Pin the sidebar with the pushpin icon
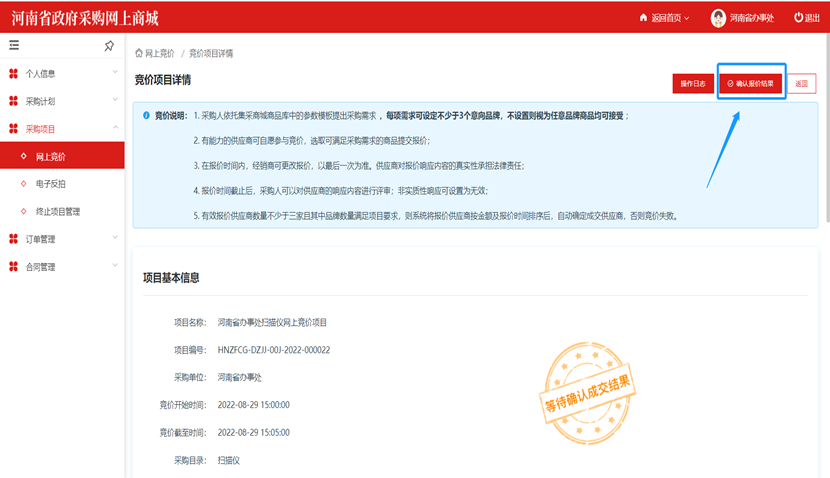 109,46
